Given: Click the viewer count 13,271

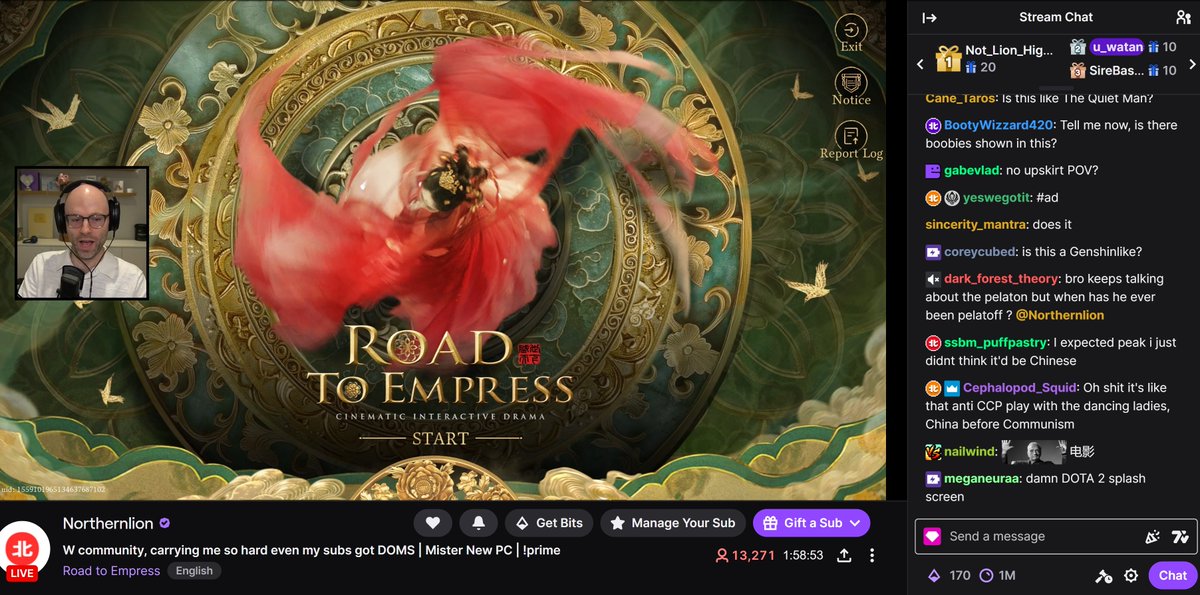Looking at the screenshot, I should (745, 555).
